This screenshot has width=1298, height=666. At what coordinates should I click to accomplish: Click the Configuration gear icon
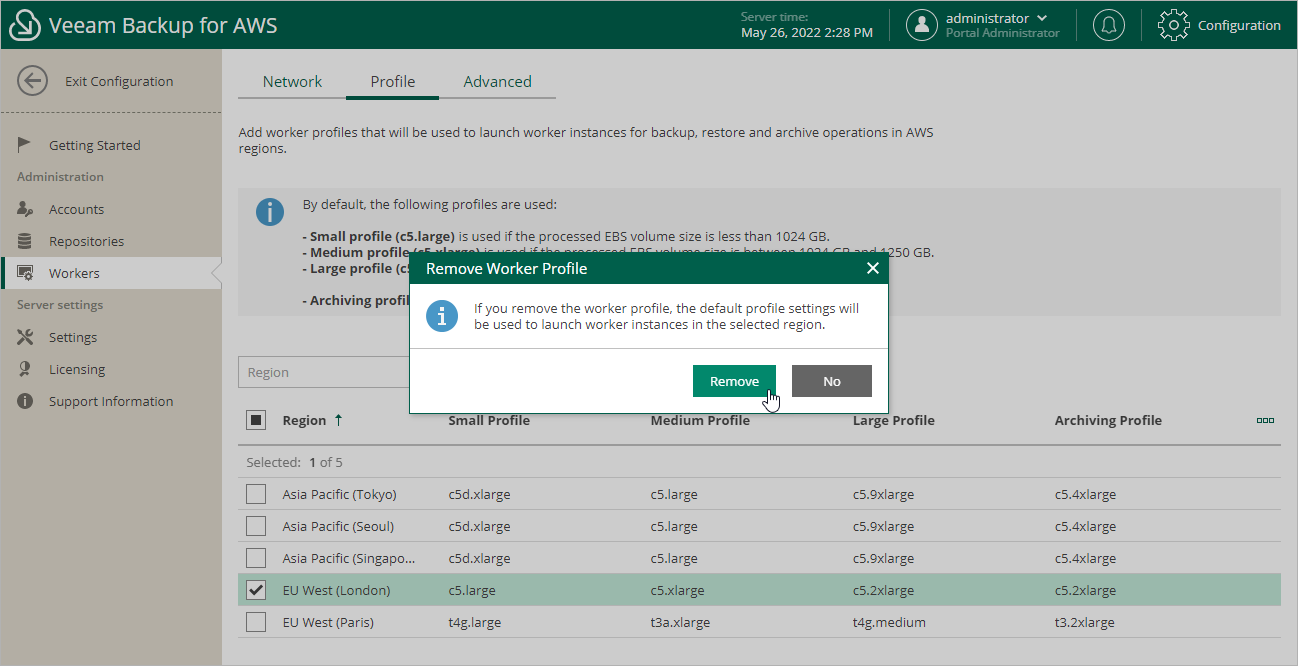pyautogui.click(x=1174, y=25)
